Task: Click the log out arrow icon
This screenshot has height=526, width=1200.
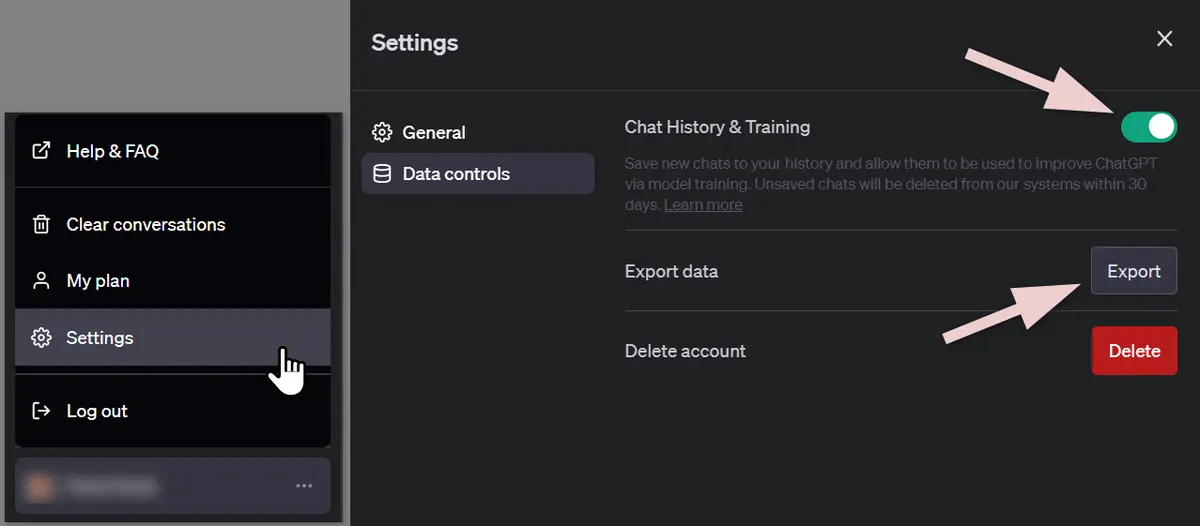Action: [x=41, y=411]
